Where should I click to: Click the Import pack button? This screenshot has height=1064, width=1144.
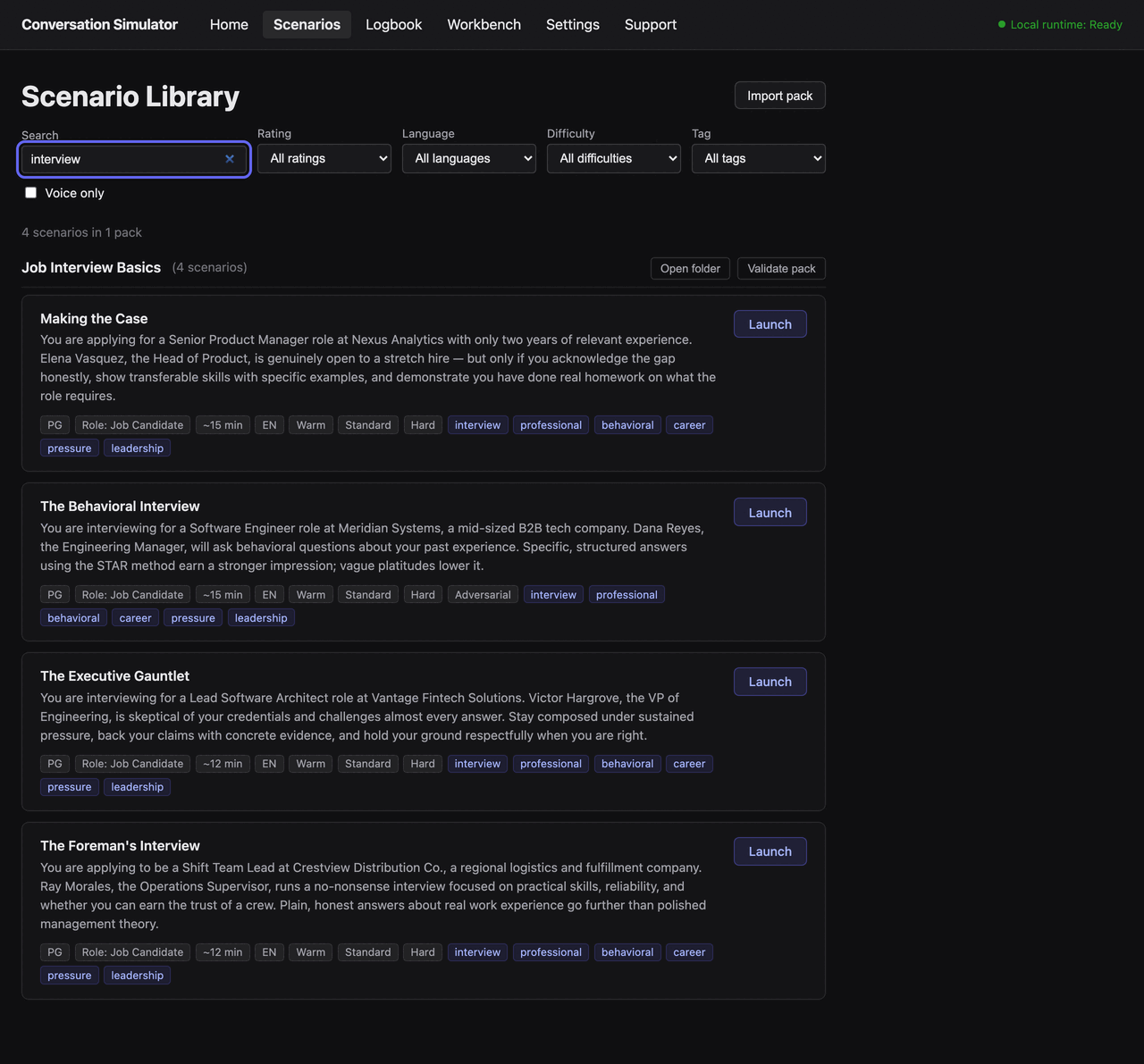(x=780, y=96)
